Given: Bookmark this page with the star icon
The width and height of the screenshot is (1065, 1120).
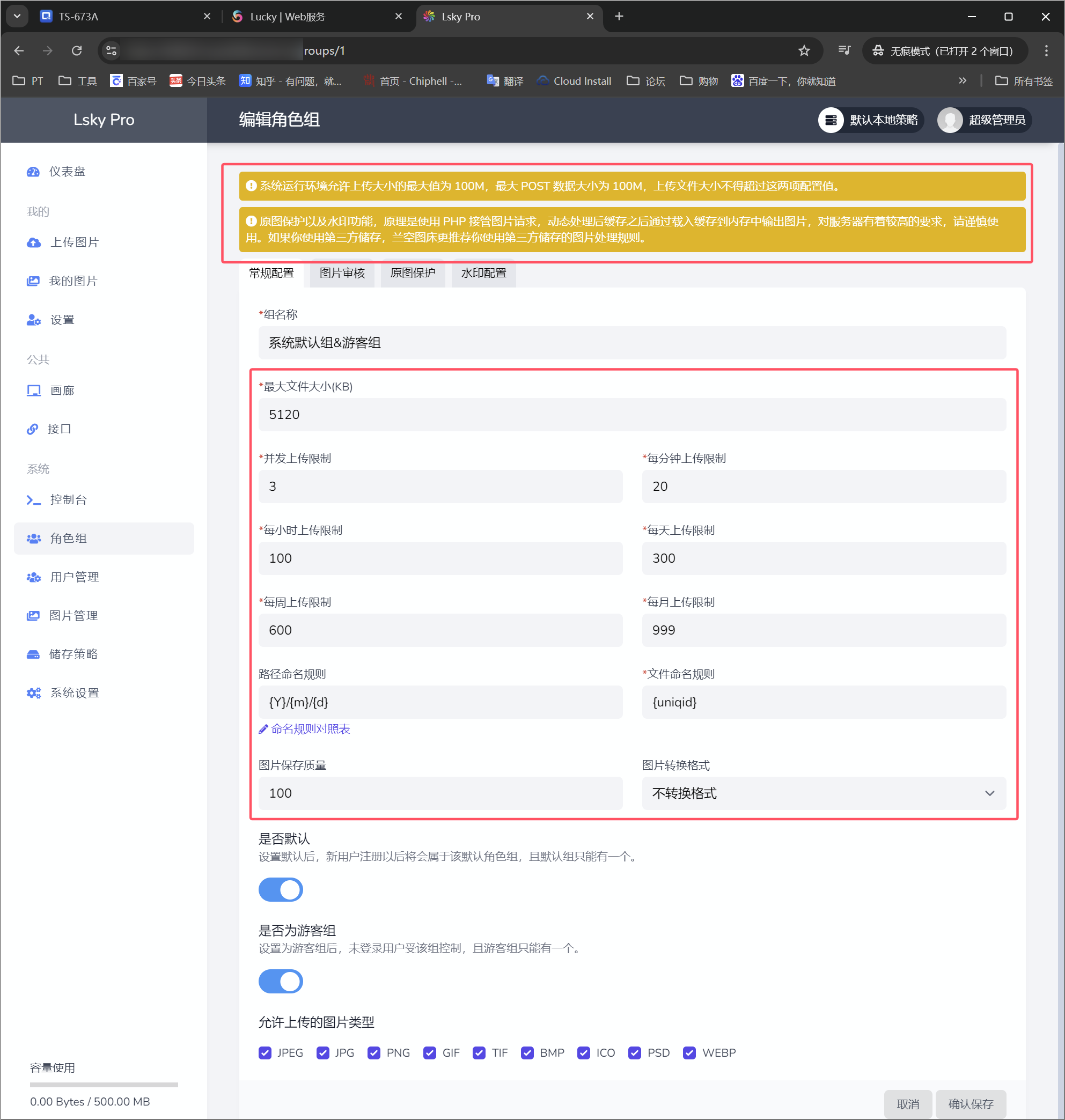Looking at the screenshot, I should 804,50.
